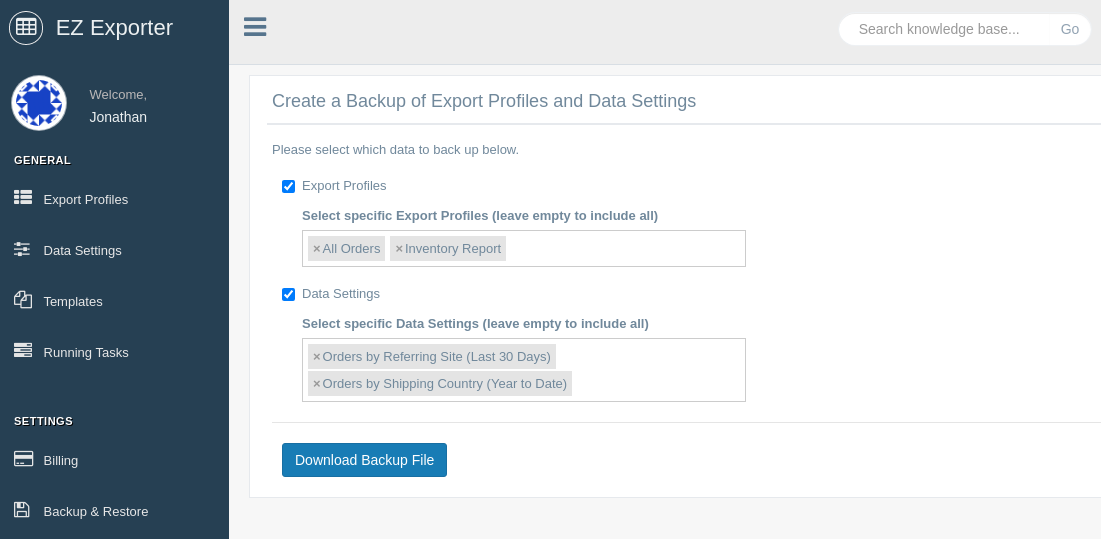The image size is (1101, 539).
Task: Click 'Select specific Data Settings' label
Action: pyautogui.click(x=475, y=324)
